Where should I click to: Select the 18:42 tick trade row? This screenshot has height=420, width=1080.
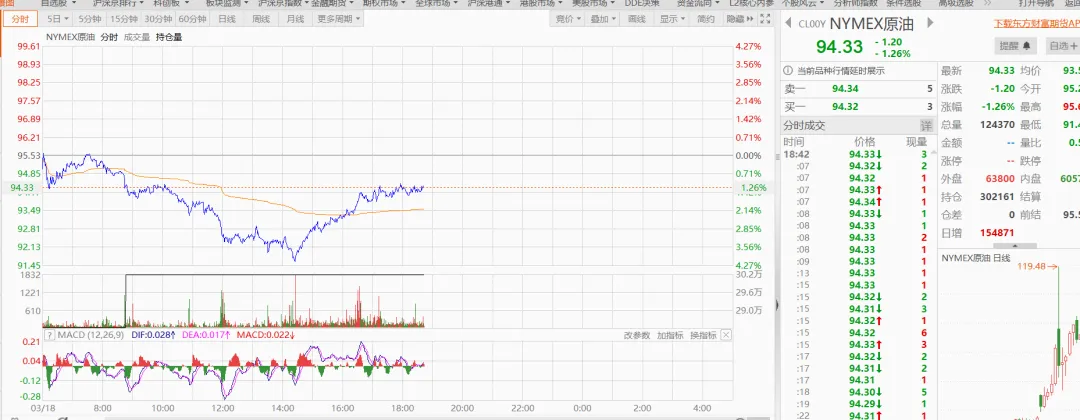click(857, 154)
